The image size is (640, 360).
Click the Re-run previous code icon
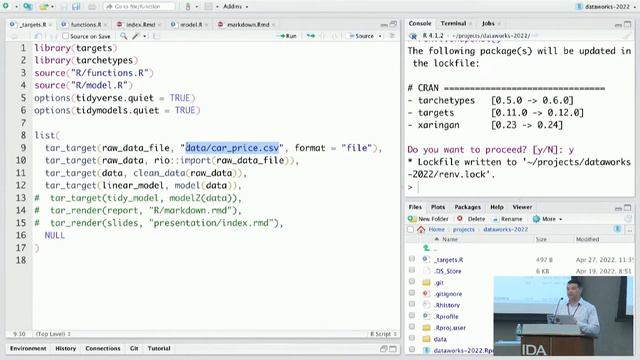[311, 36]
